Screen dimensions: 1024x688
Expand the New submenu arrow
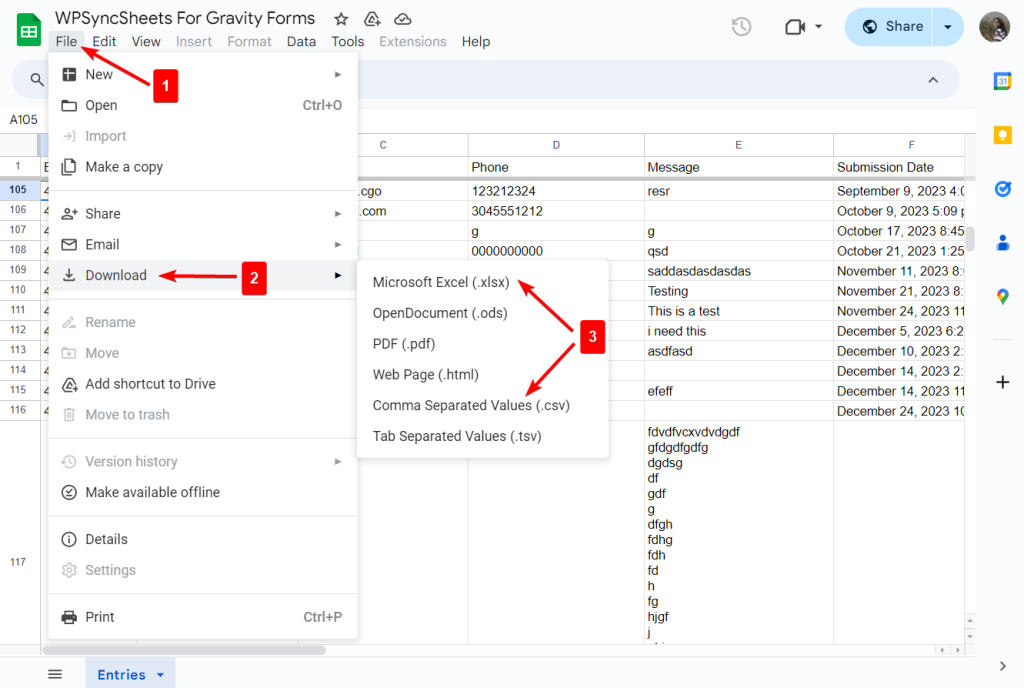click(x=338, y=74)
